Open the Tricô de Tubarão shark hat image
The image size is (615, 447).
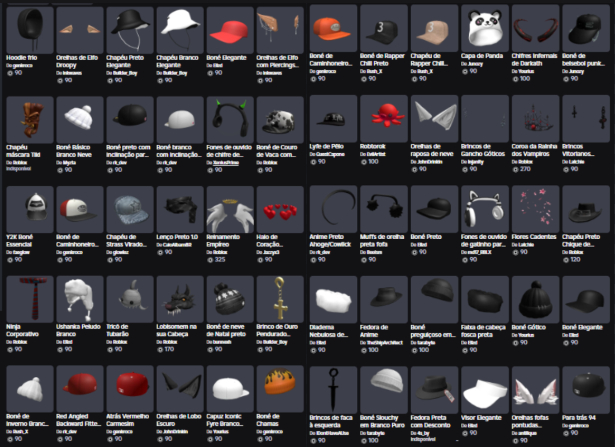pyautogui.click(x=130, y=299)
